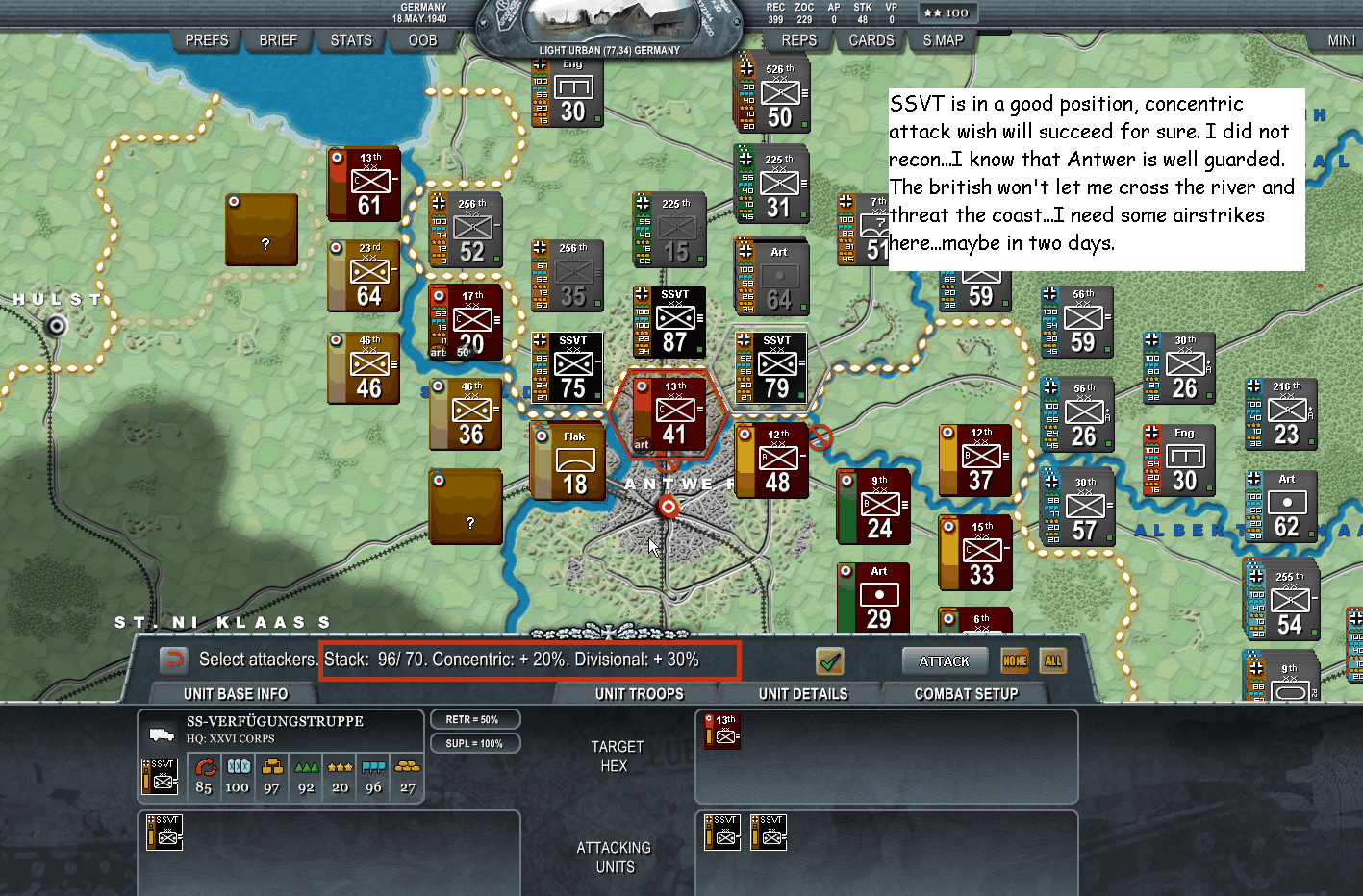This screenshot has width=1363, height=896.
Task: Open the OOB menu
Action: click(x=422, y=40)
